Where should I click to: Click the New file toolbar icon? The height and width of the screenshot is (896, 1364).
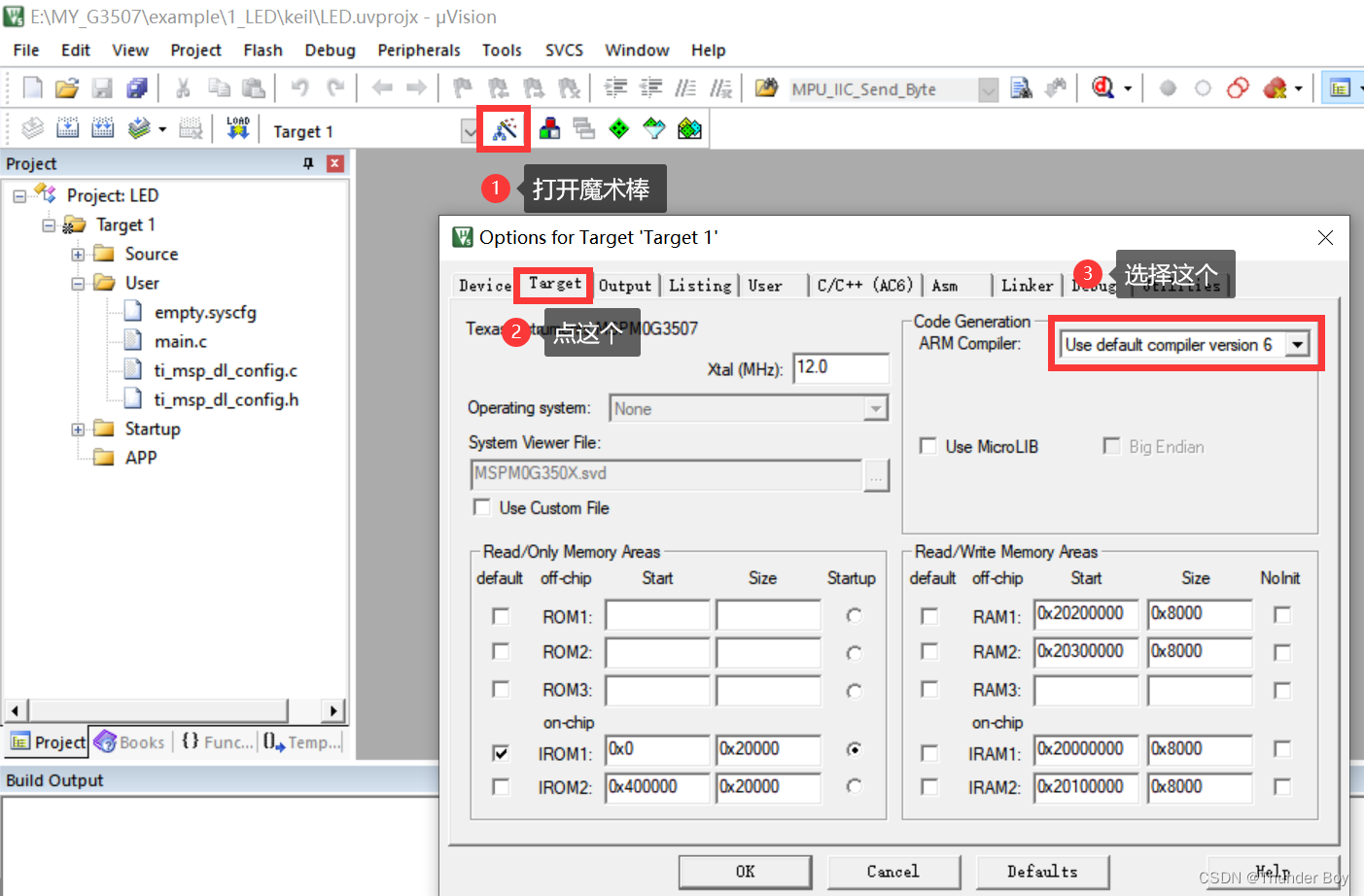pos(32,88)
